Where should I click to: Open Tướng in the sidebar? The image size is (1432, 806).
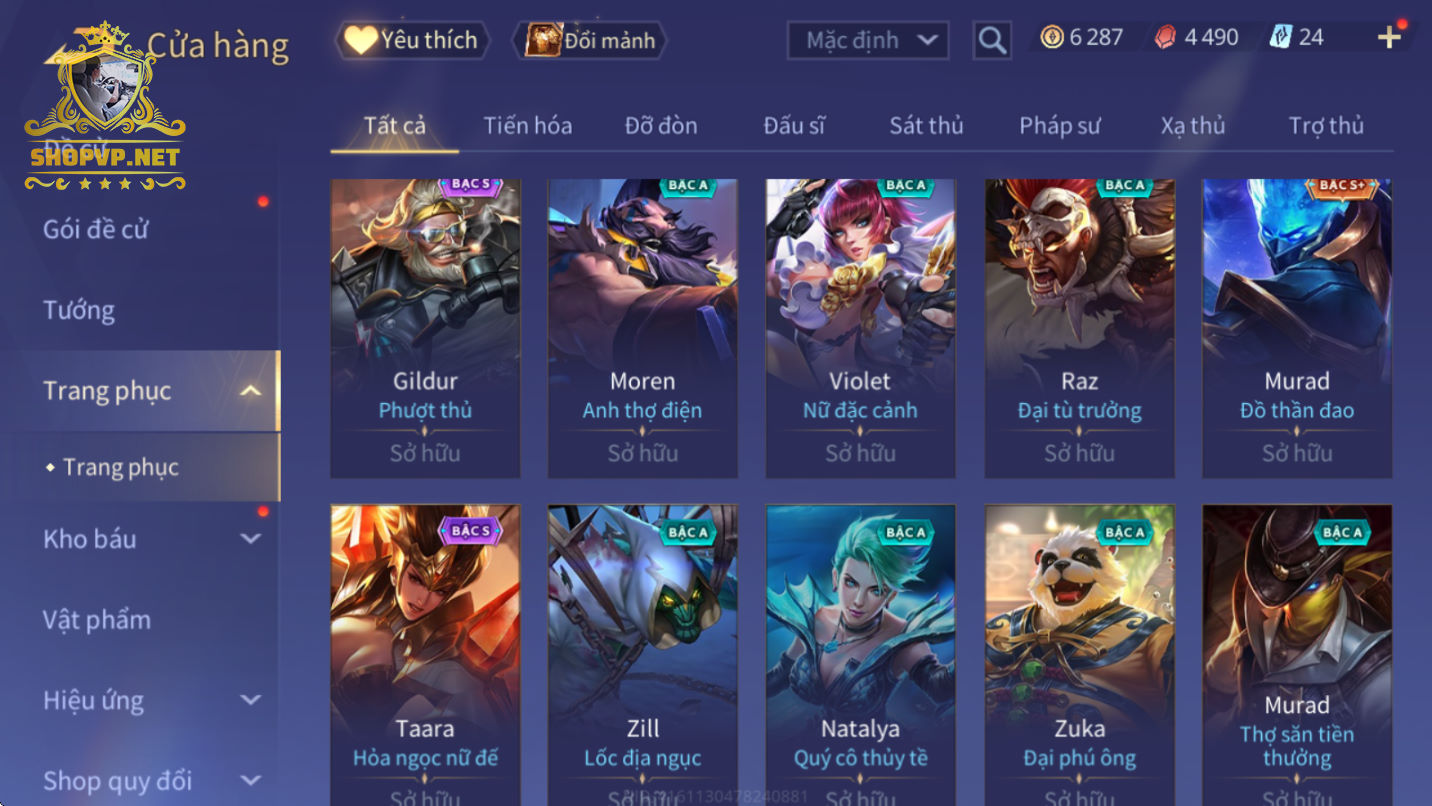coord(79,310)
